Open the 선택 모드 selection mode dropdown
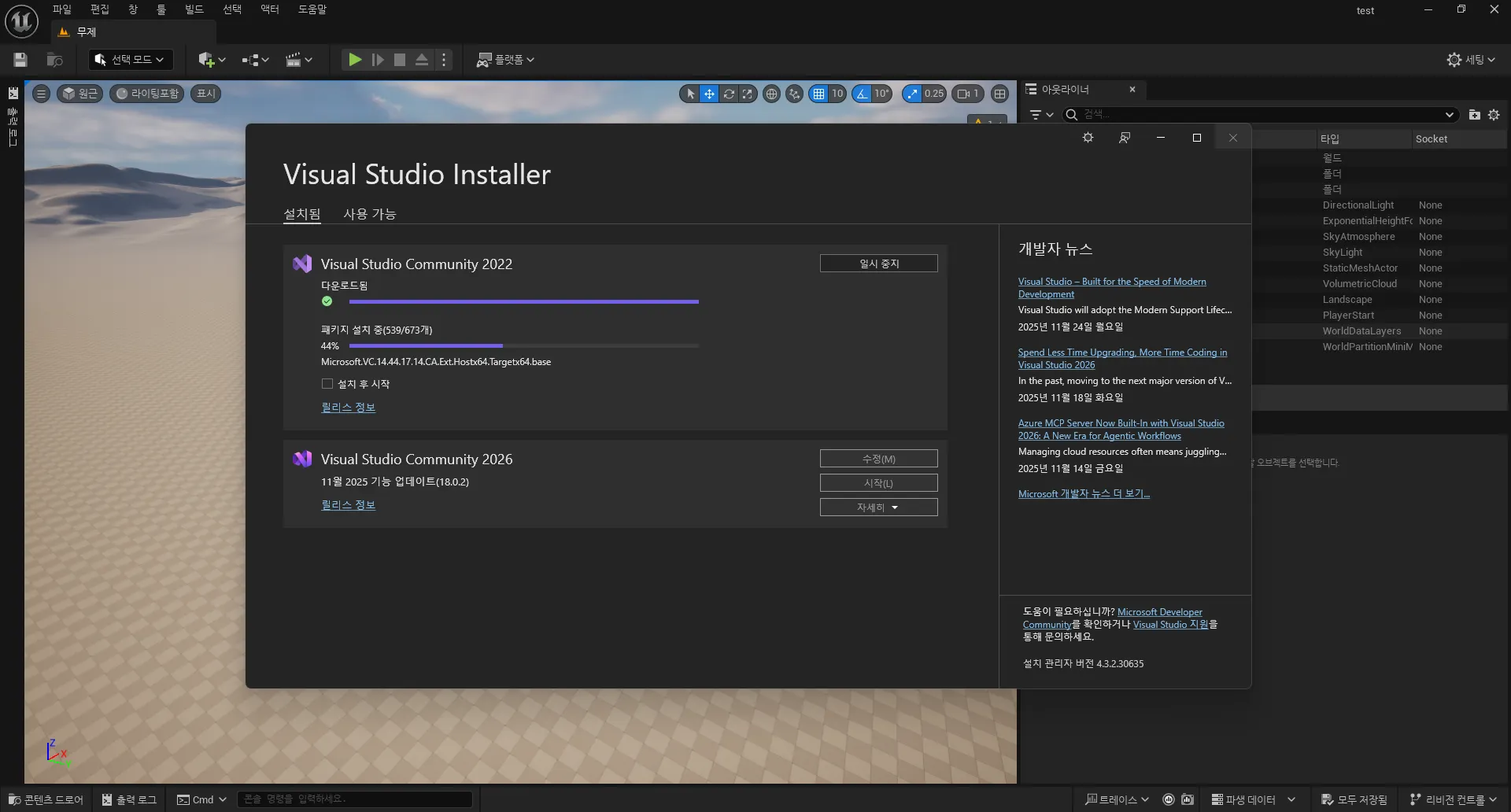This screenshot has height=812, width=1511. pyautogui.click(x=131, y=60)
